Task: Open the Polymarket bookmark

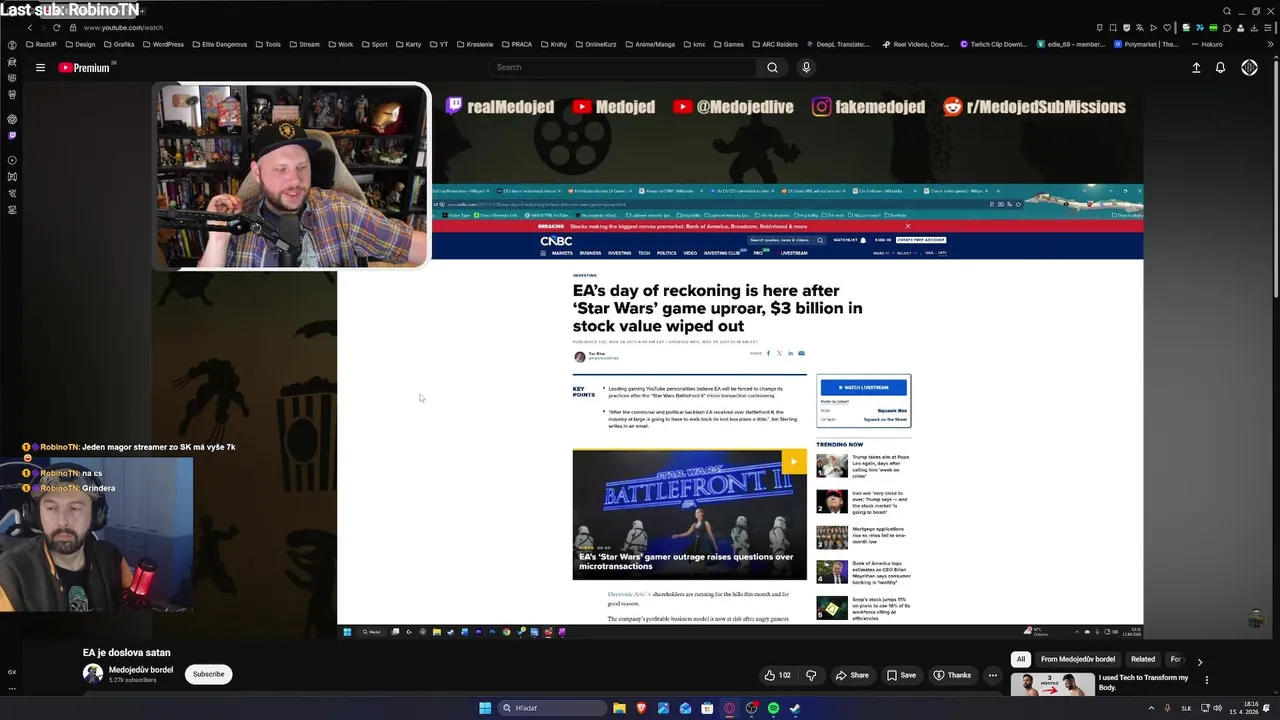Action: point(1146,44)
